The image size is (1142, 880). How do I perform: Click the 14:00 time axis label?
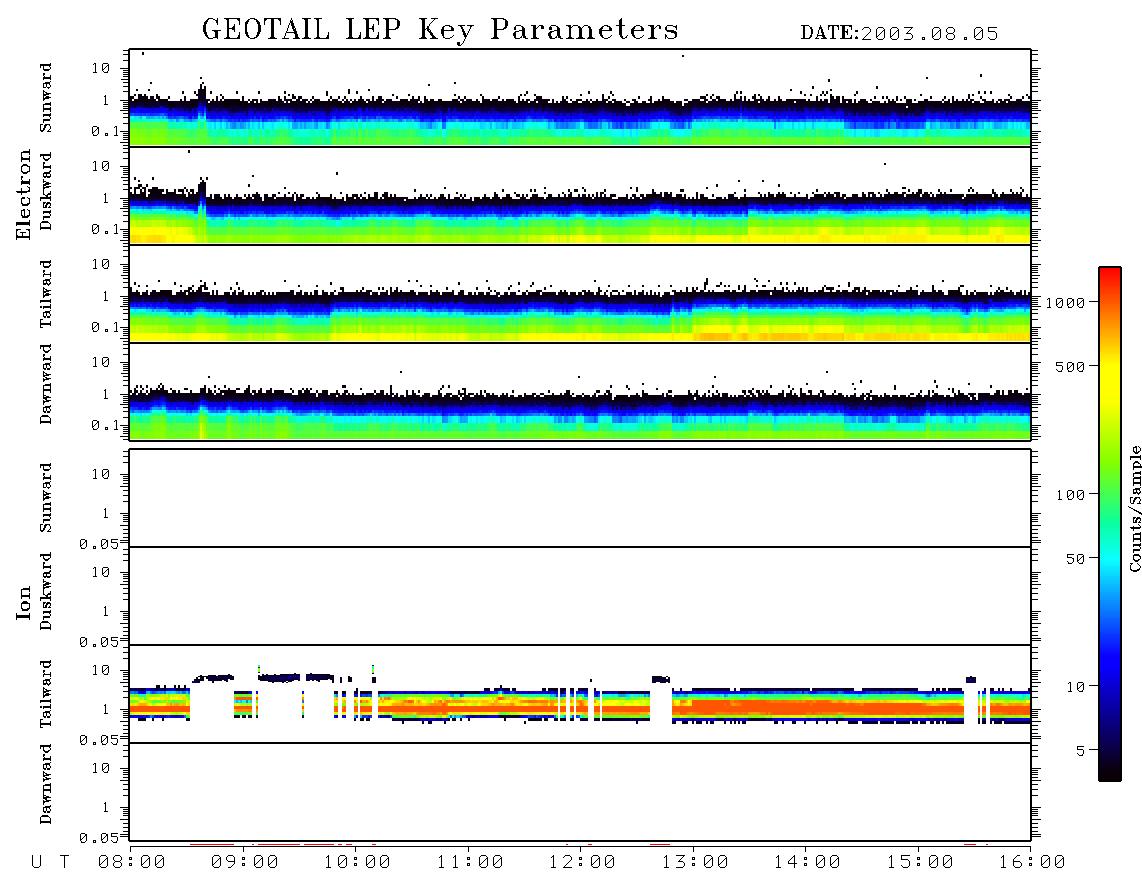point(807,863)
